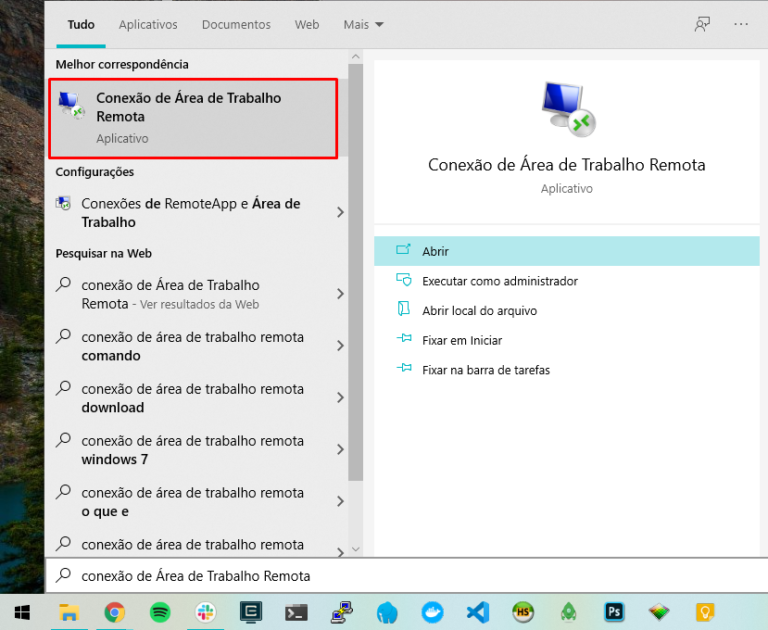This screenshot has height=630, width=768.
Task: Open Docker from the taskbar
Action: click(433, 611)
